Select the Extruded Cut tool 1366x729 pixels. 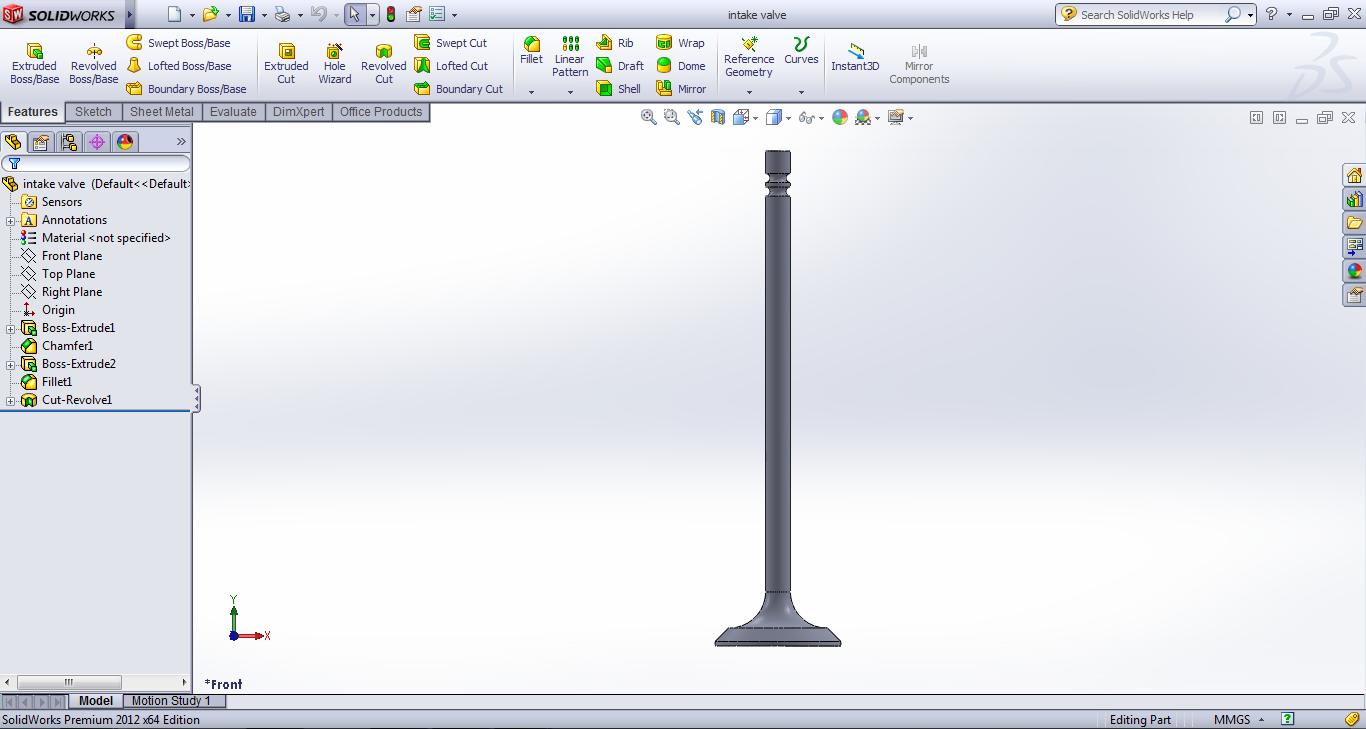286,64
